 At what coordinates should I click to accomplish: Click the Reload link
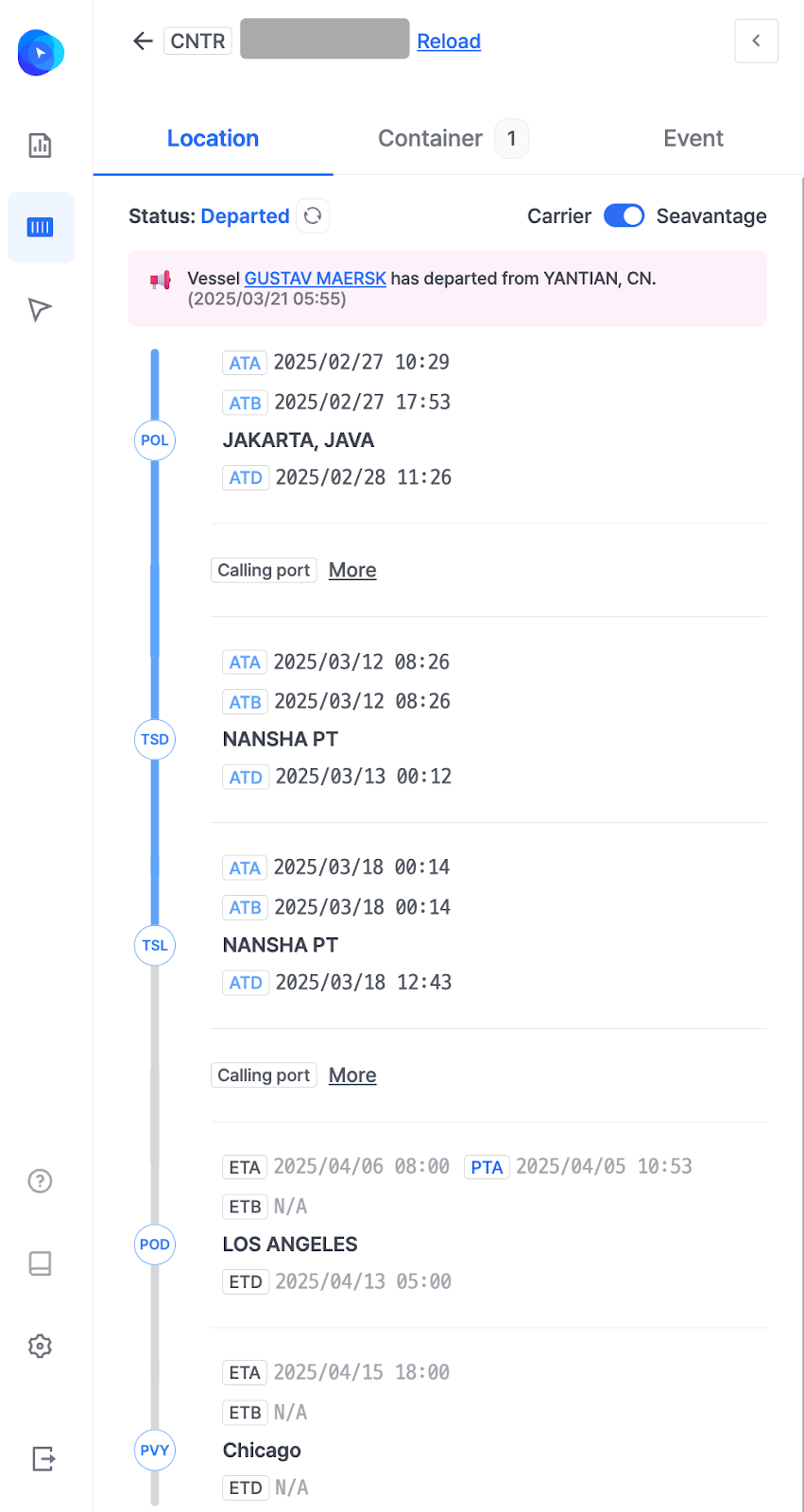449,42
